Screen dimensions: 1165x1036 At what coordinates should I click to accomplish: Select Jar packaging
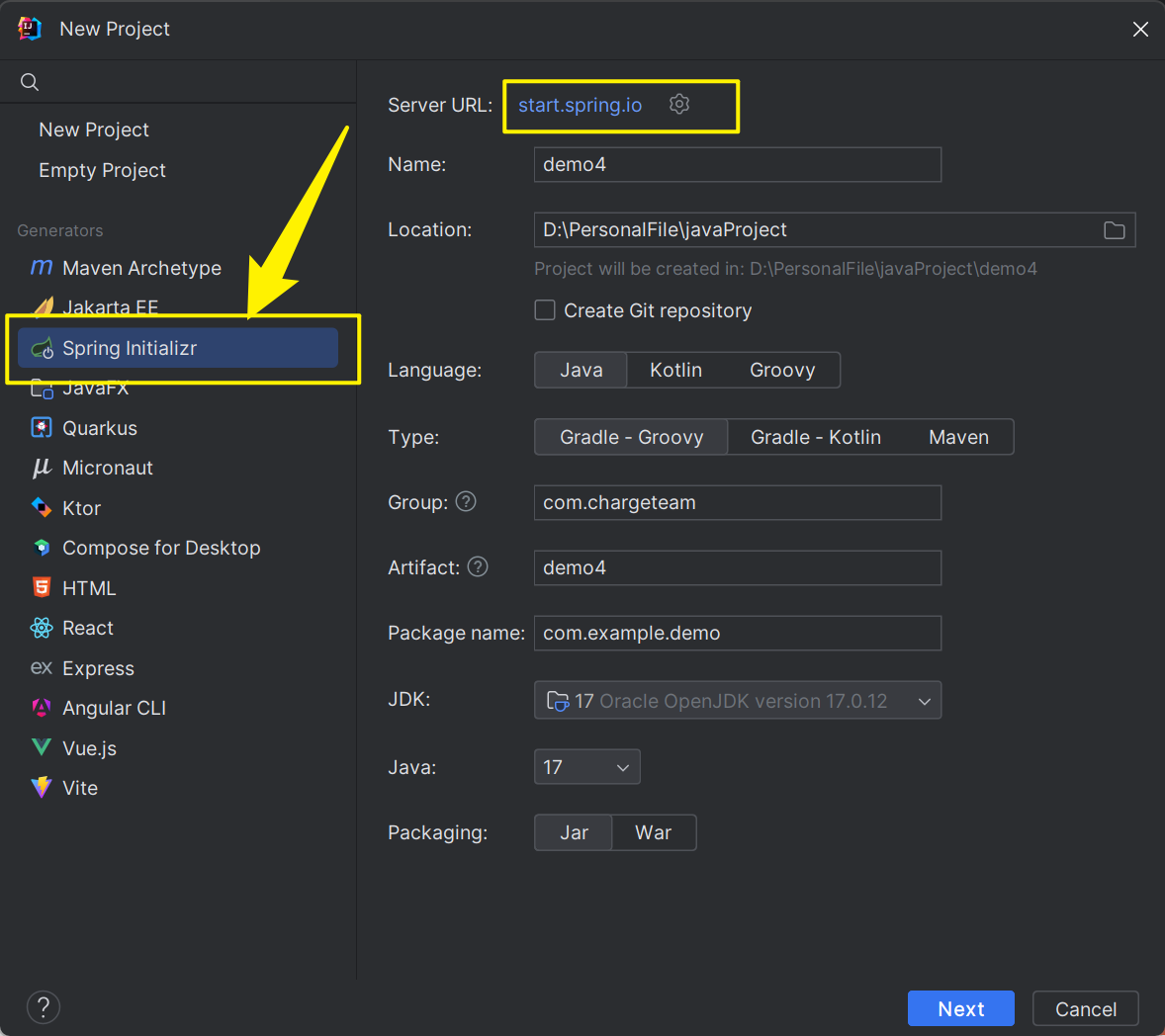point(574,832)
